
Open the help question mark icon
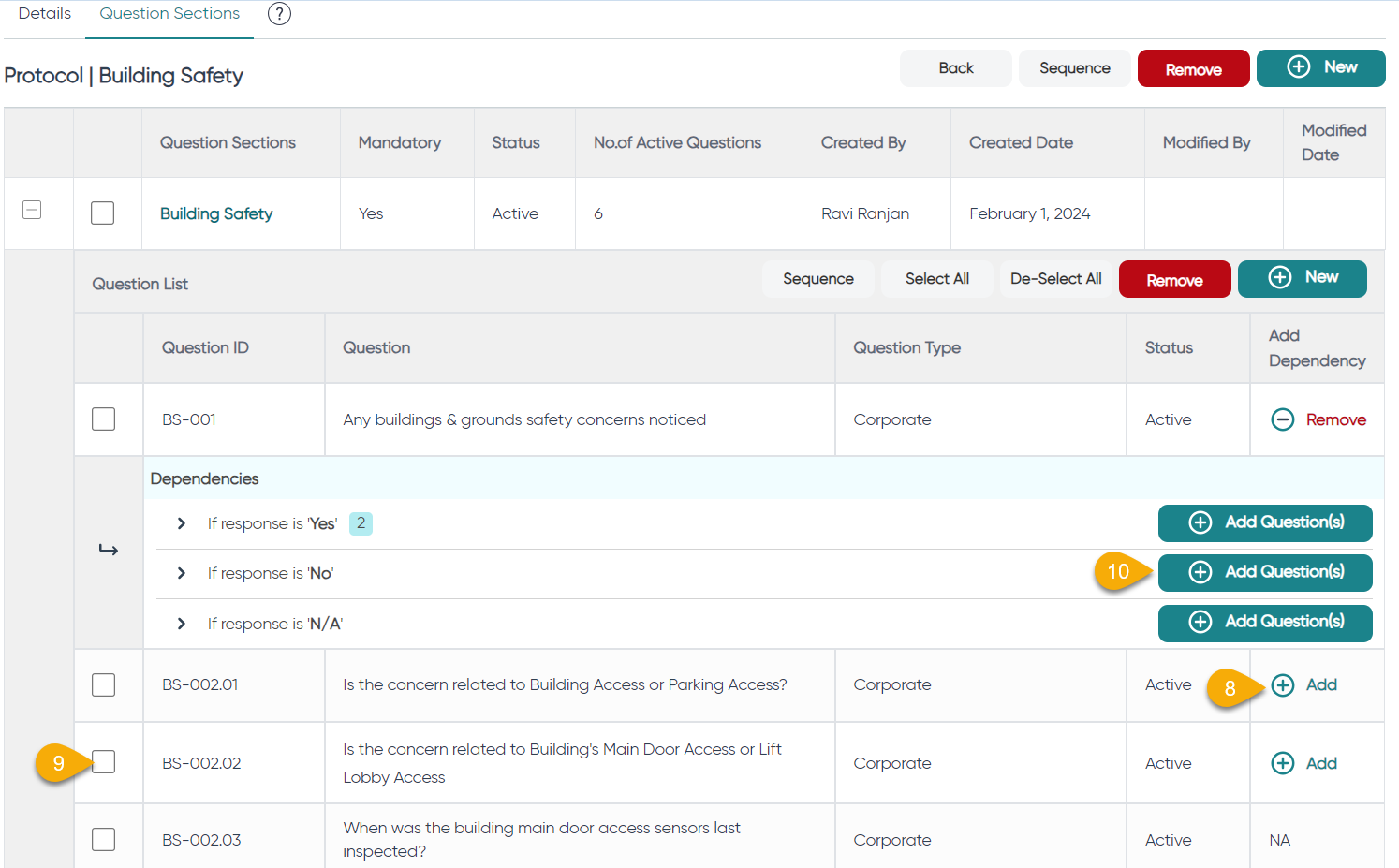pos(279,13)
